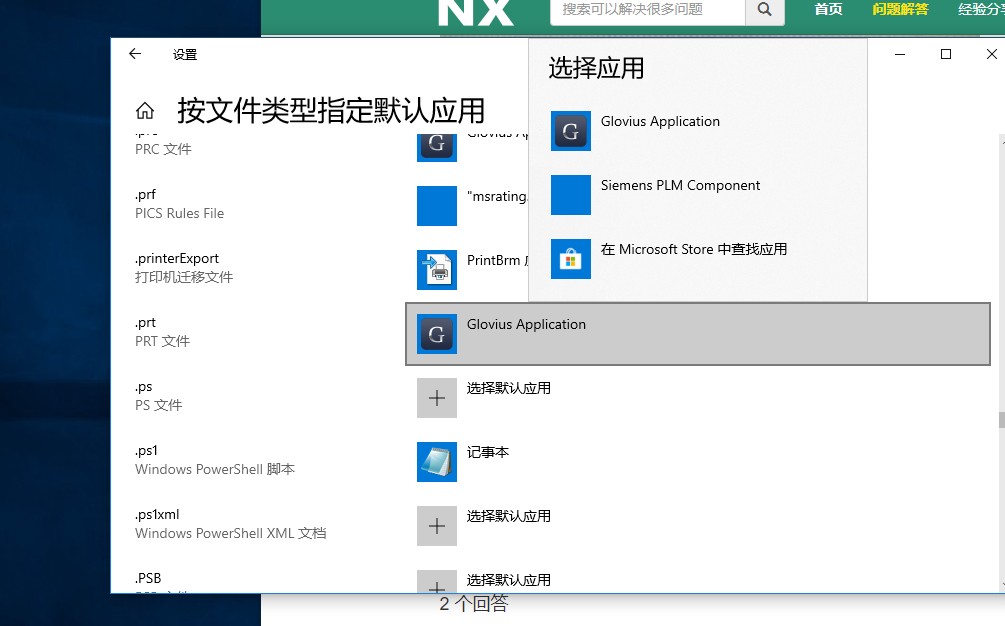Open 首页 tab in browser page

(828, 9)
